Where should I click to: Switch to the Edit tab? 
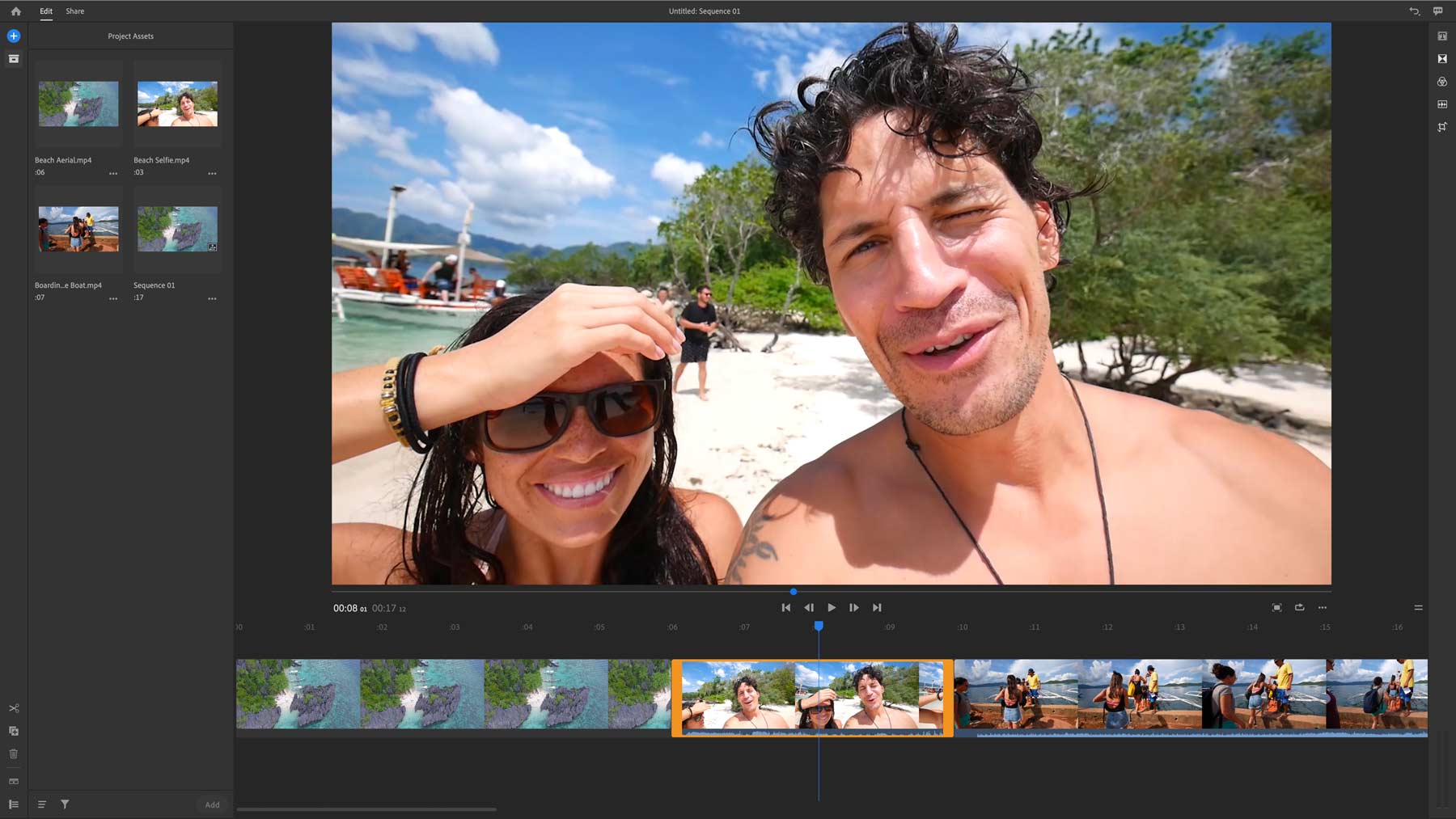[46, 11]
